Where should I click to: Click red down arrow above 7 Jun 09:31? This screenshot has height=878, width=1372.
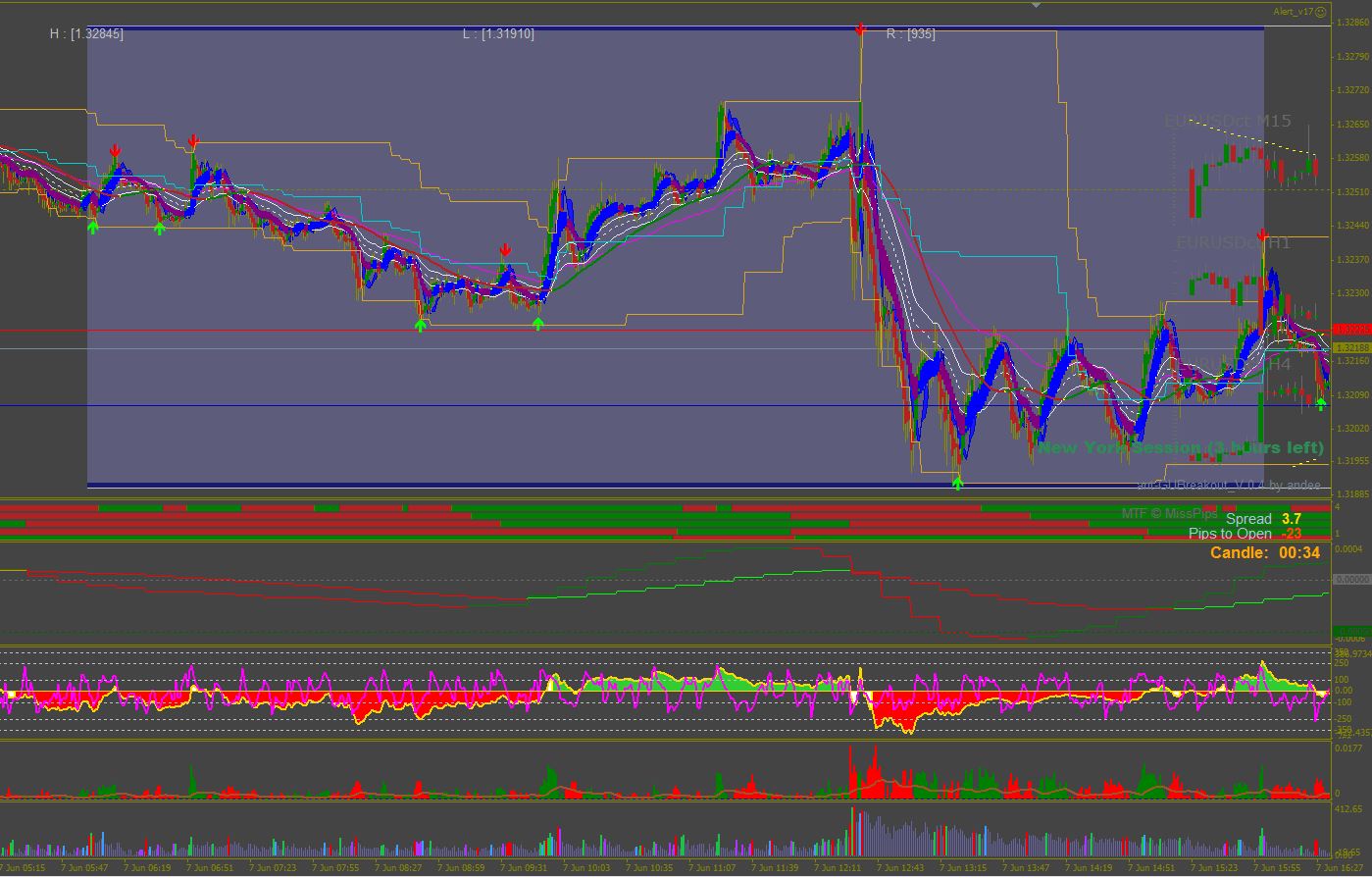coord(505,250)
